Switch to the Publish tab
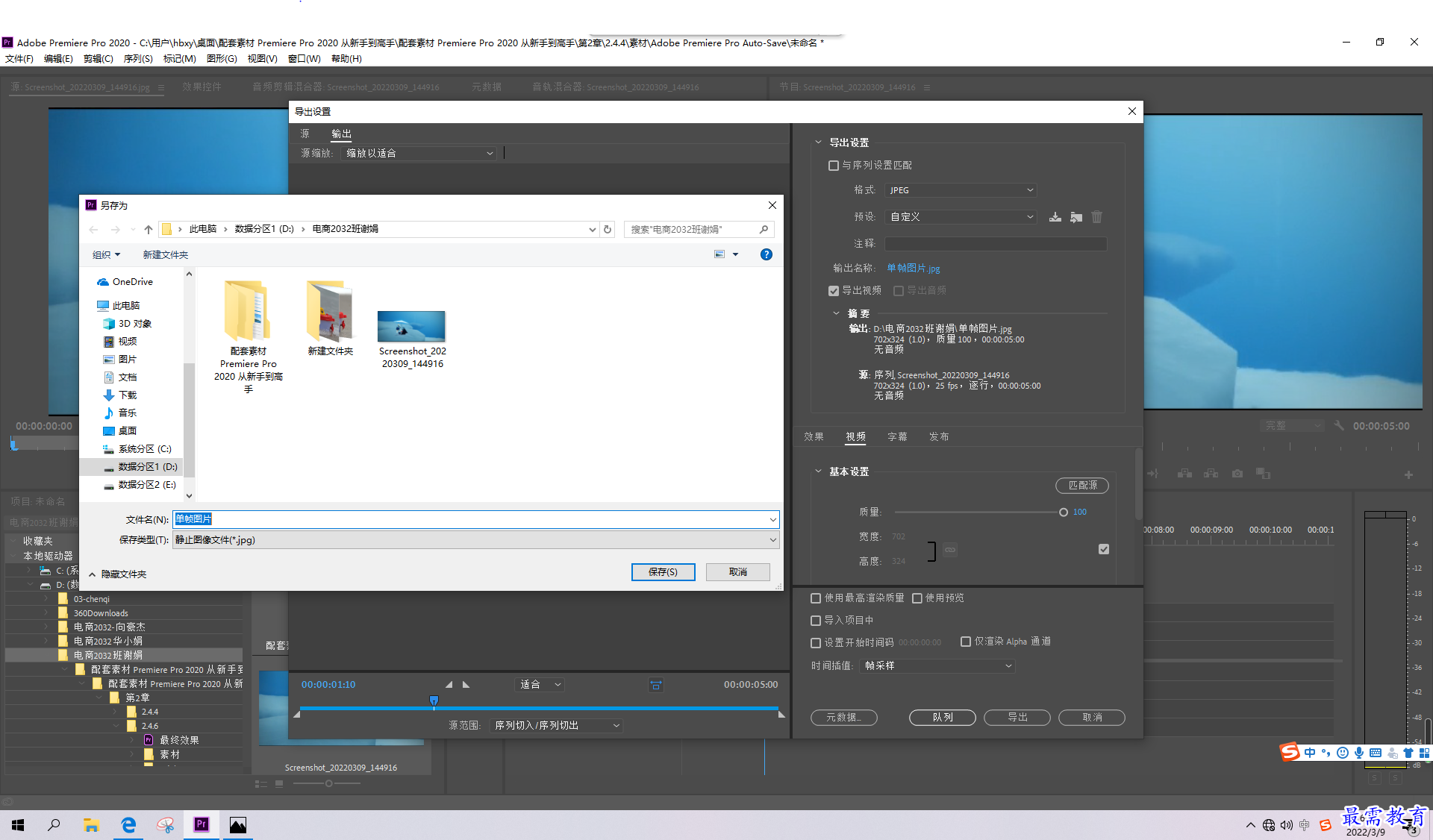Screen dimensions: 1433x840 point(939,436)
